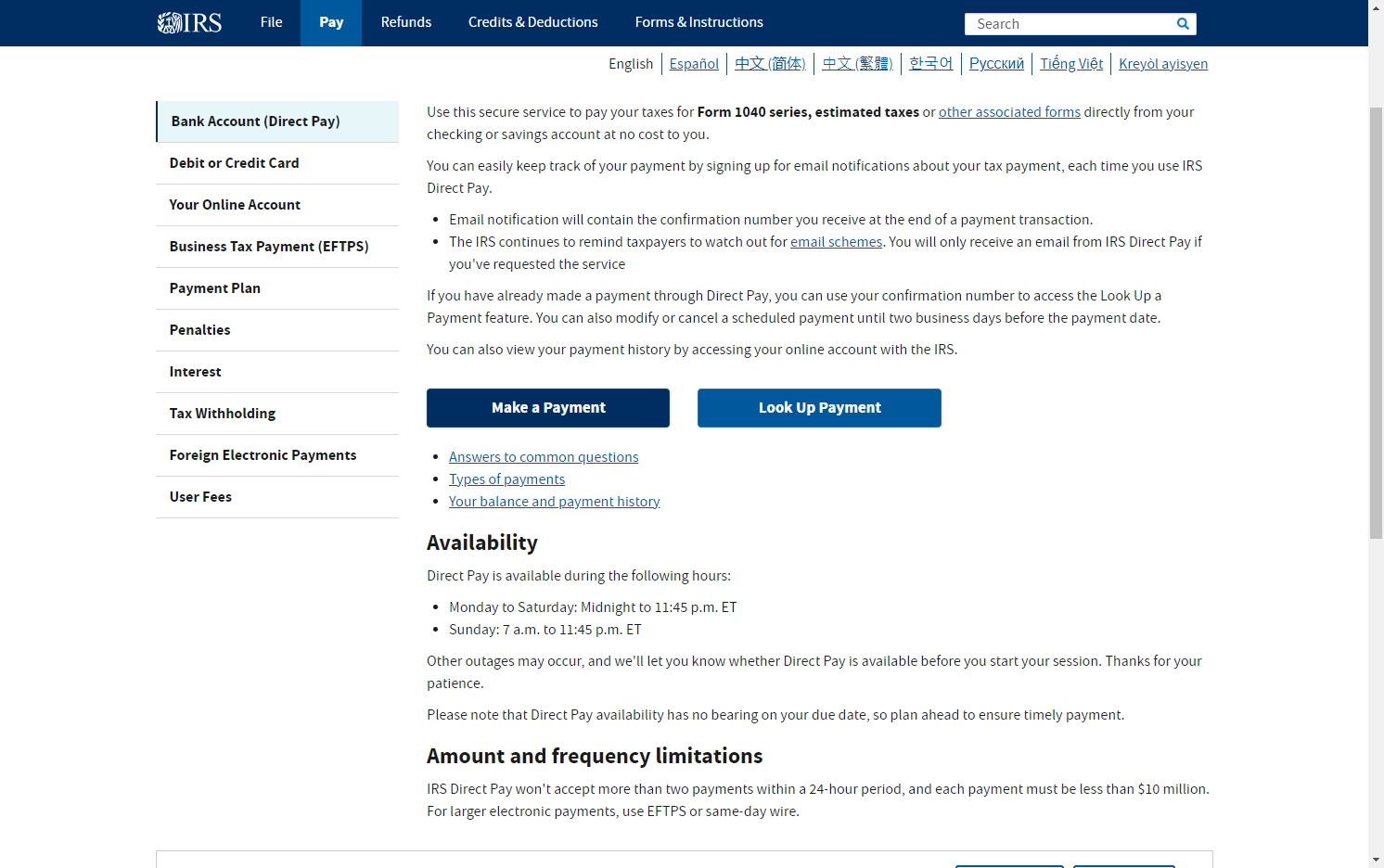Viewport: 1384px width, 868px height.
Task: Follow the other associated forms link
Action: (1009, 112)
